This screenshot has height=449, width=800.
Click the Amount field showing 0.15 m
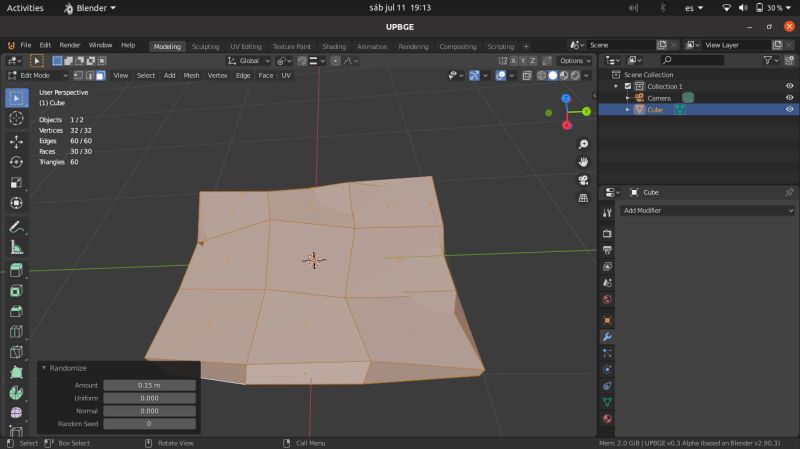pyautogui.click(x=149, y=385)
